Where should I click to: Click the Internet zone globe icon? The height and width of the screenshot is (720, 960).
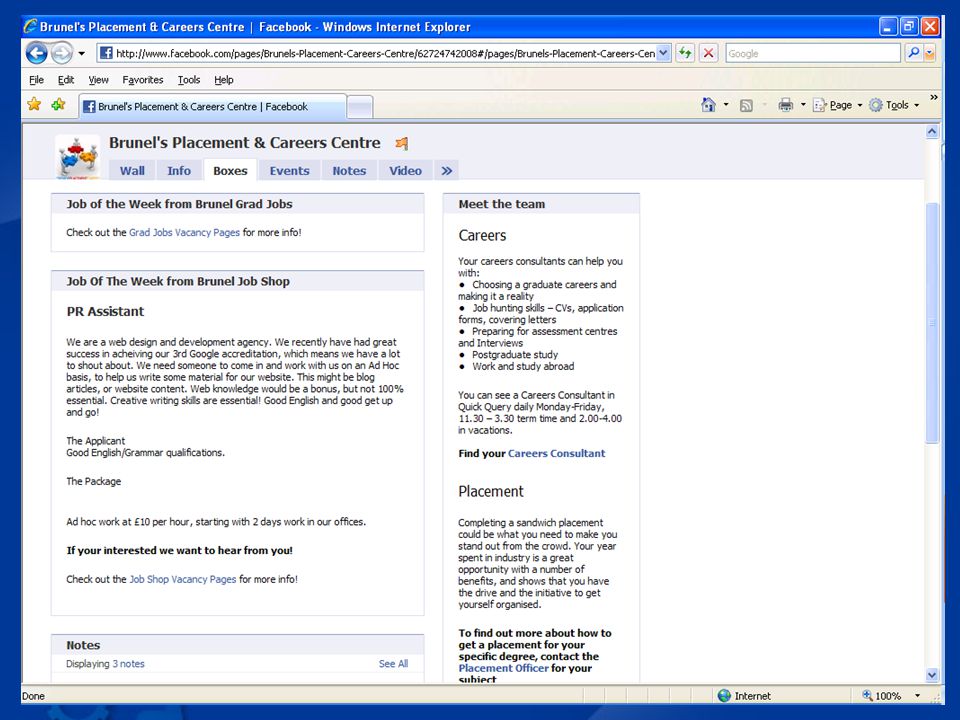point(724,696)
